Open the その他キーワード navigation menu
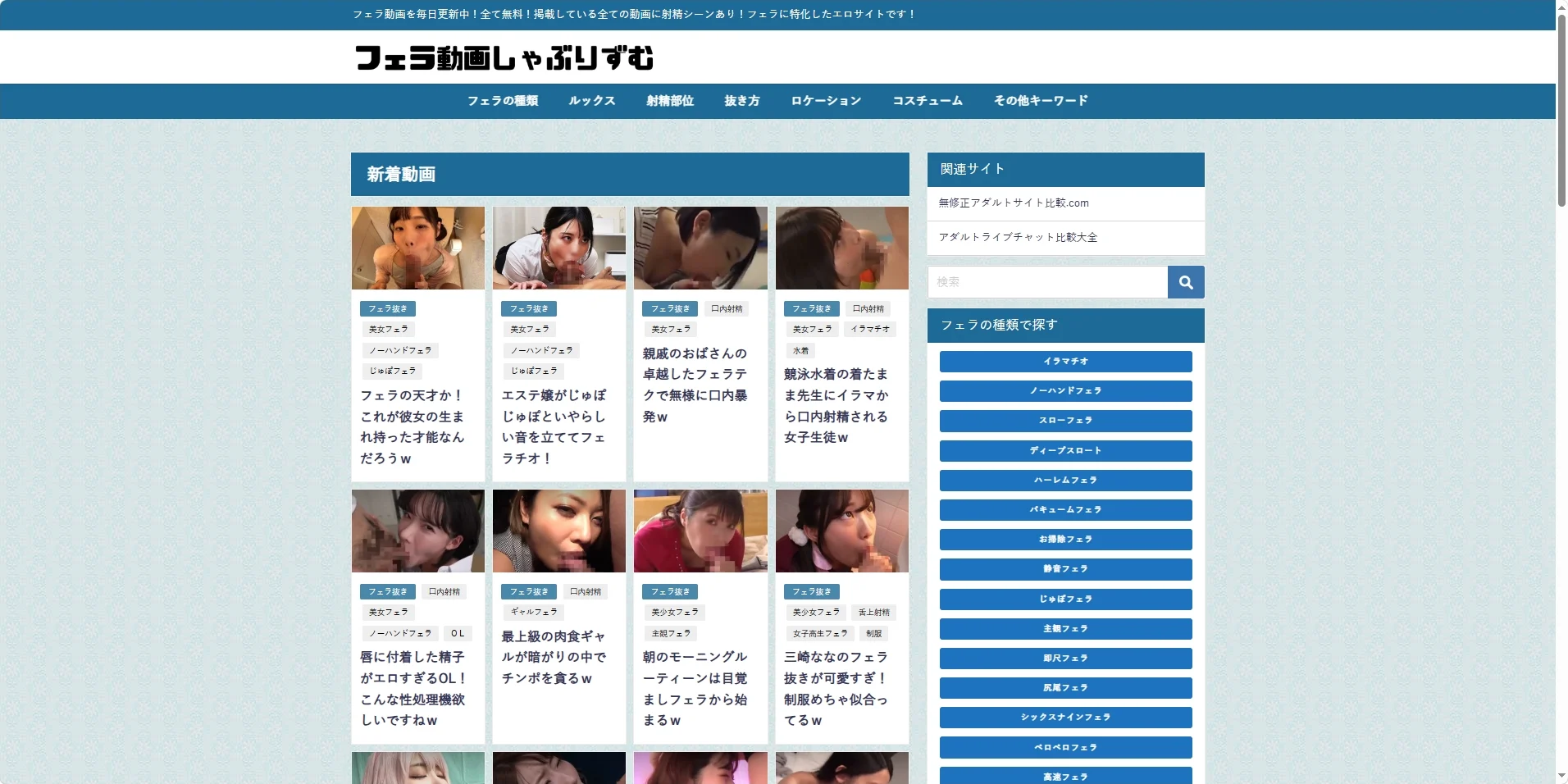This screenshot has height=784, width=1568. click(x=1041, y=101)
